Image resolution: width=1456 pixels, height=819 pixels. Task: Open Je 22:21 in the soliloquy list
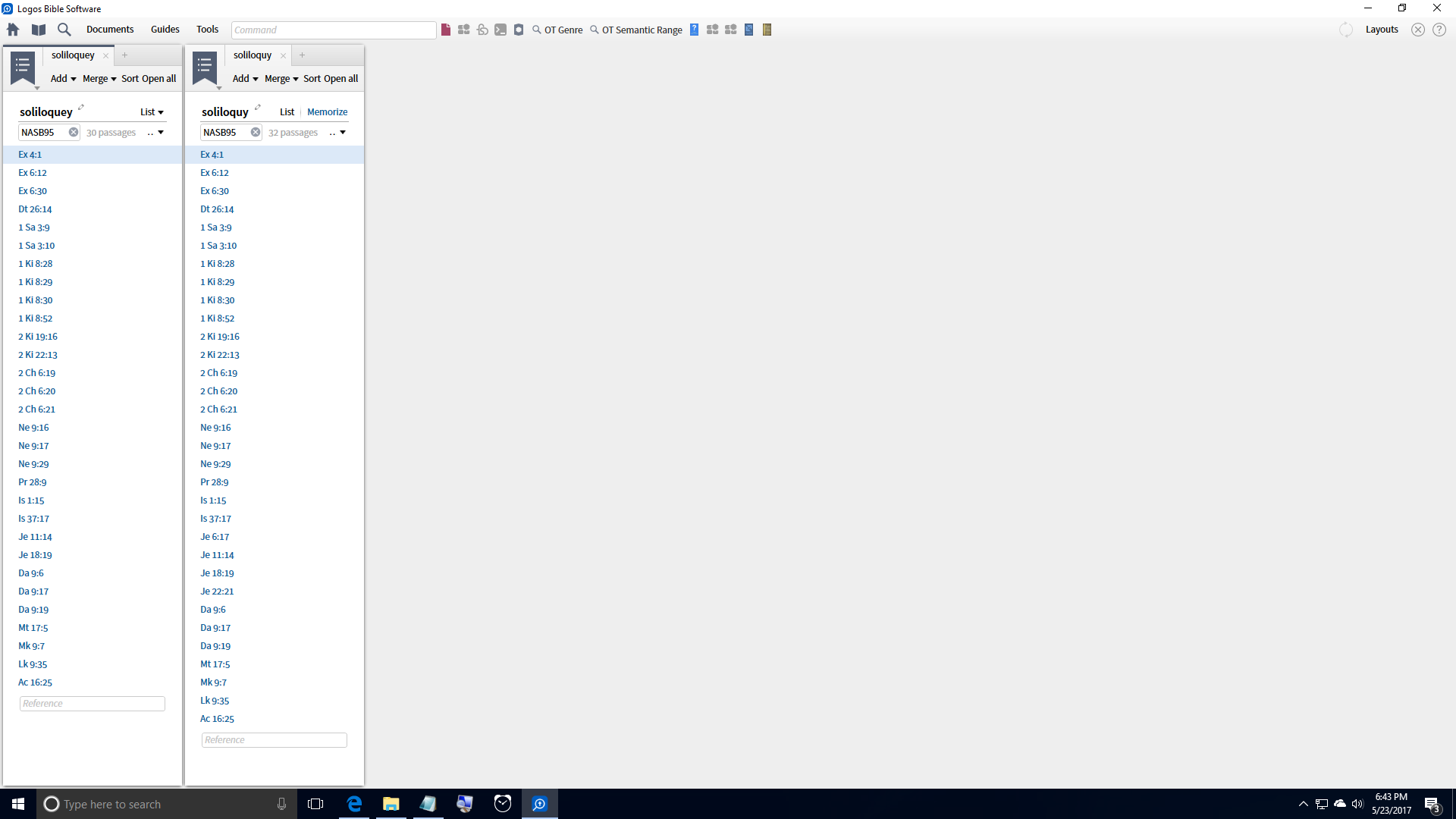tap(217, 591)
